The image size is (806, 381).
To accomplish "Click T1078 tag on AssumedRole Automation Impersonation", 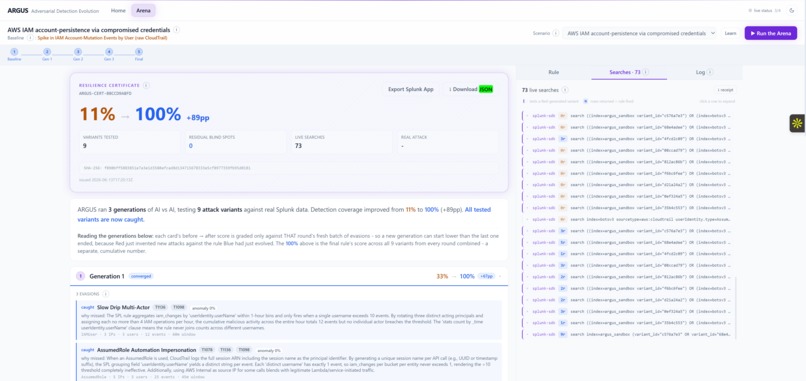I will tap(207, 350).
